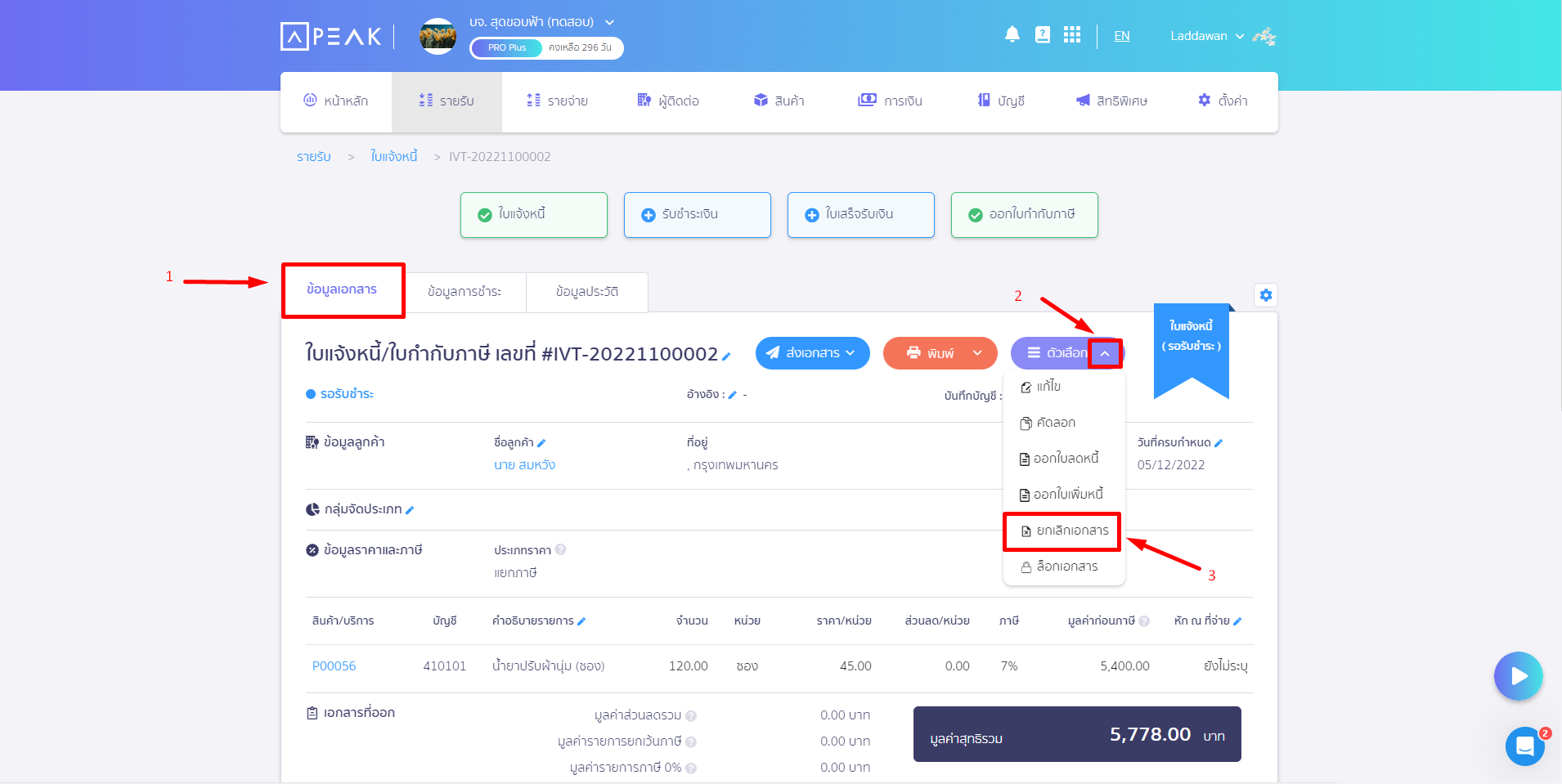The image size is (1562, 784).
Task: Open the chat support bubble
Action: tap(1525, 746)
